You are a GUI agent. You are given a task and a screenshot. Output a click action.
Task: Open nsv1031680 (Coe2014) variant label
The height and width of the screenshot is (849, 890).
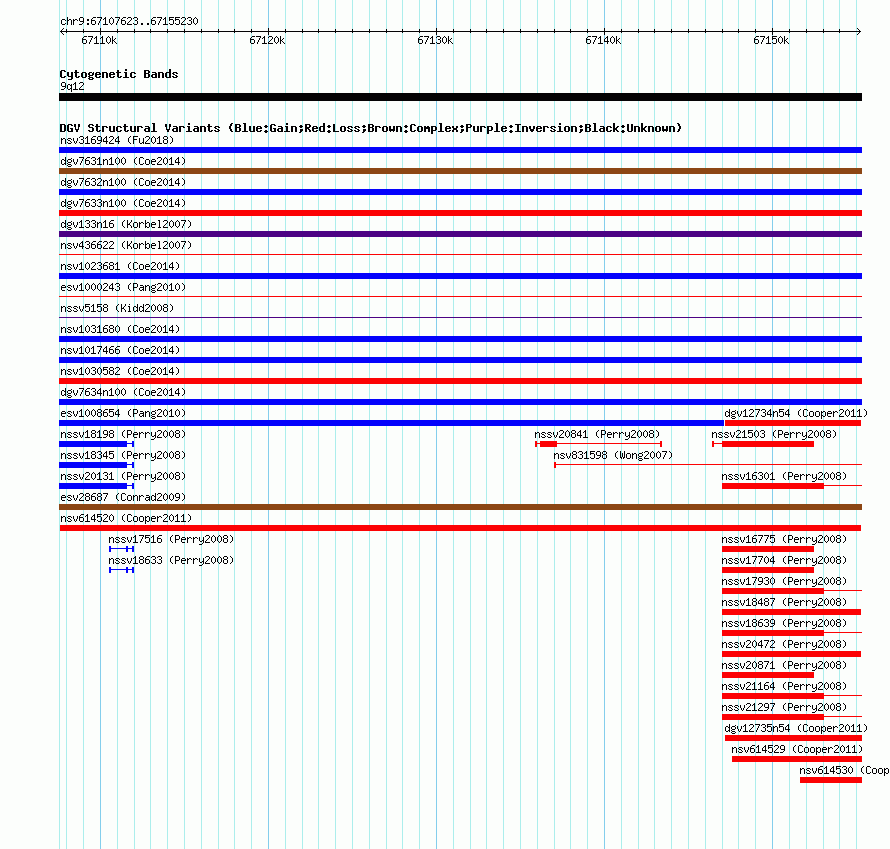tap(120, 329)
